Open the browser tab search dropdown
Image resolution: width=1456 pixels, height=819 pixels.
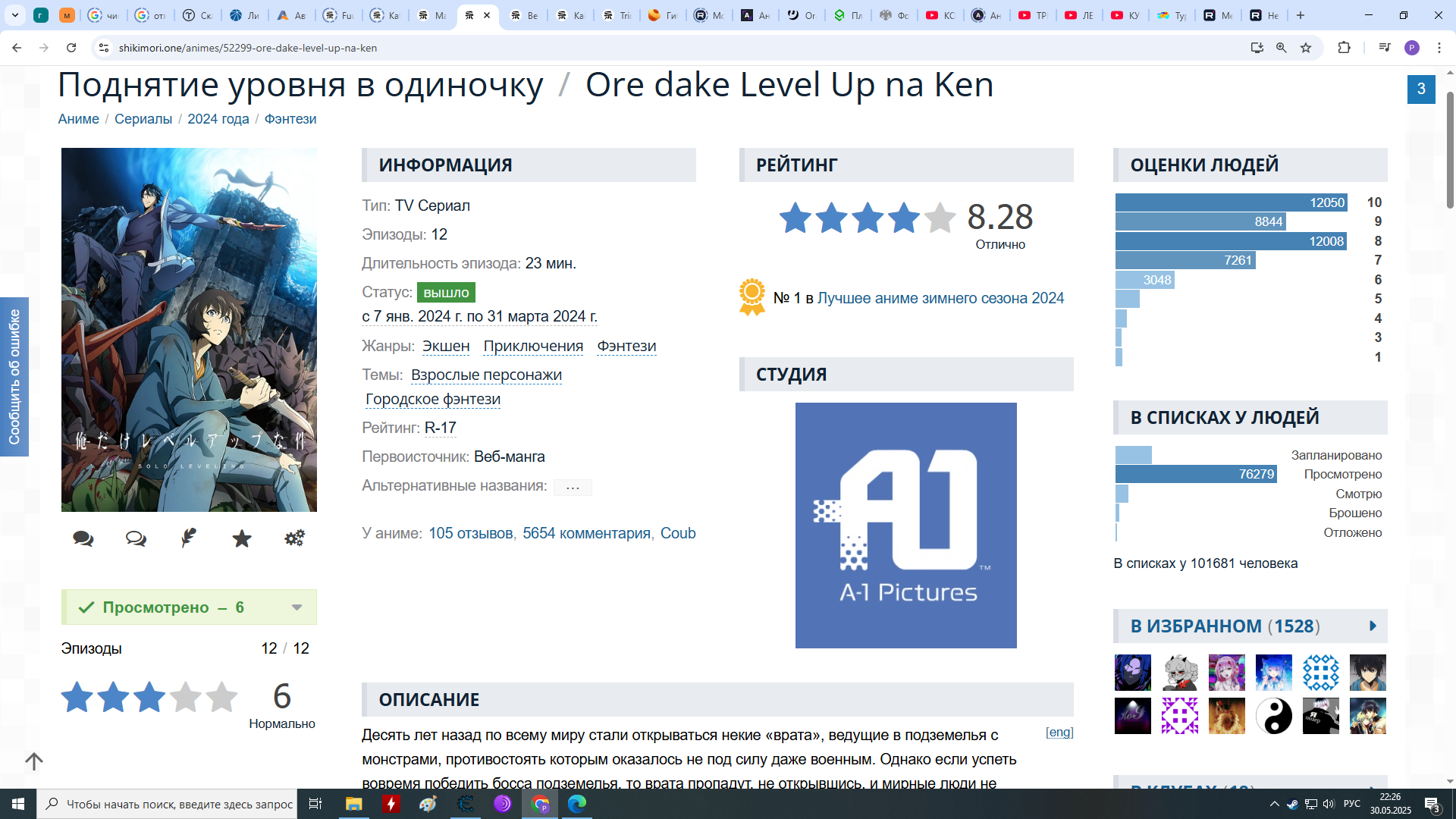tap(15, 15)
